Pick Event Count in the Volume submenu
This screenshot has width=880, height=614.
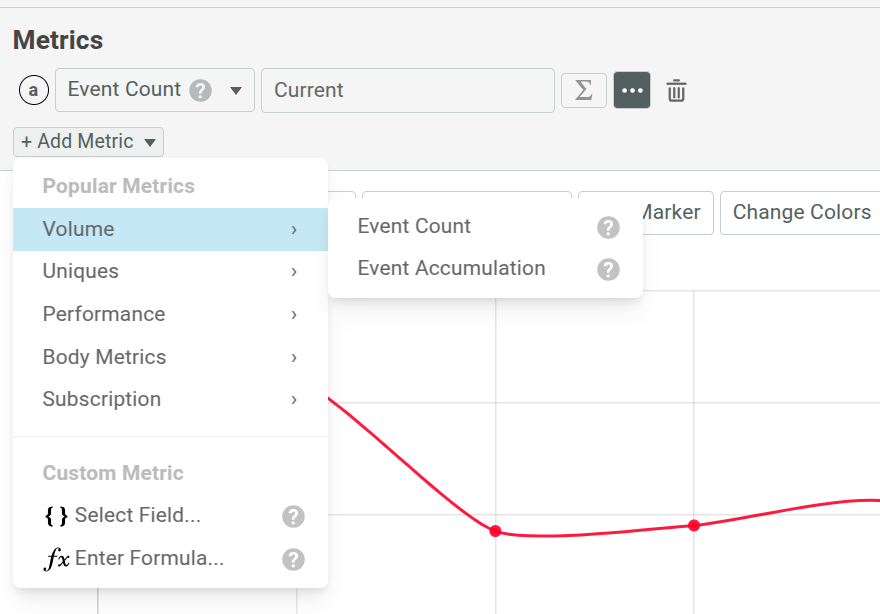point(414,226)
